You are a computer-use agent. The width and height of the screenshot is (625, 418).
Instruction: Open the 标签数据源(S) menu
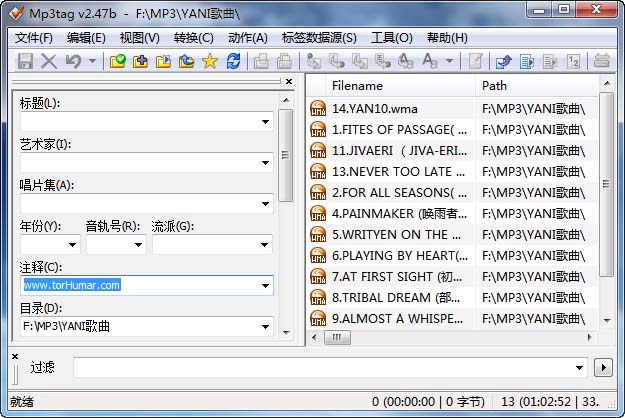tap(319, 38)
